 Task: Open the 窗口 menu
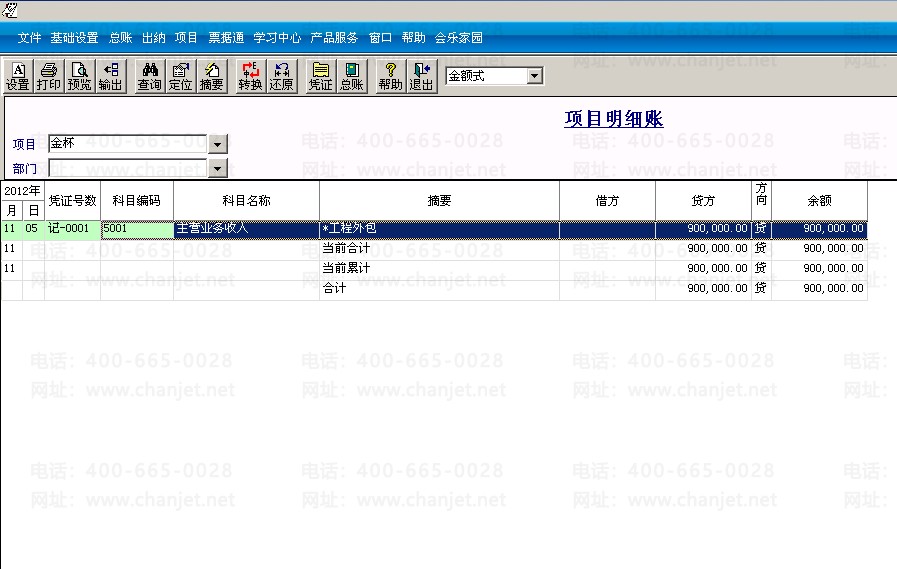380,38
